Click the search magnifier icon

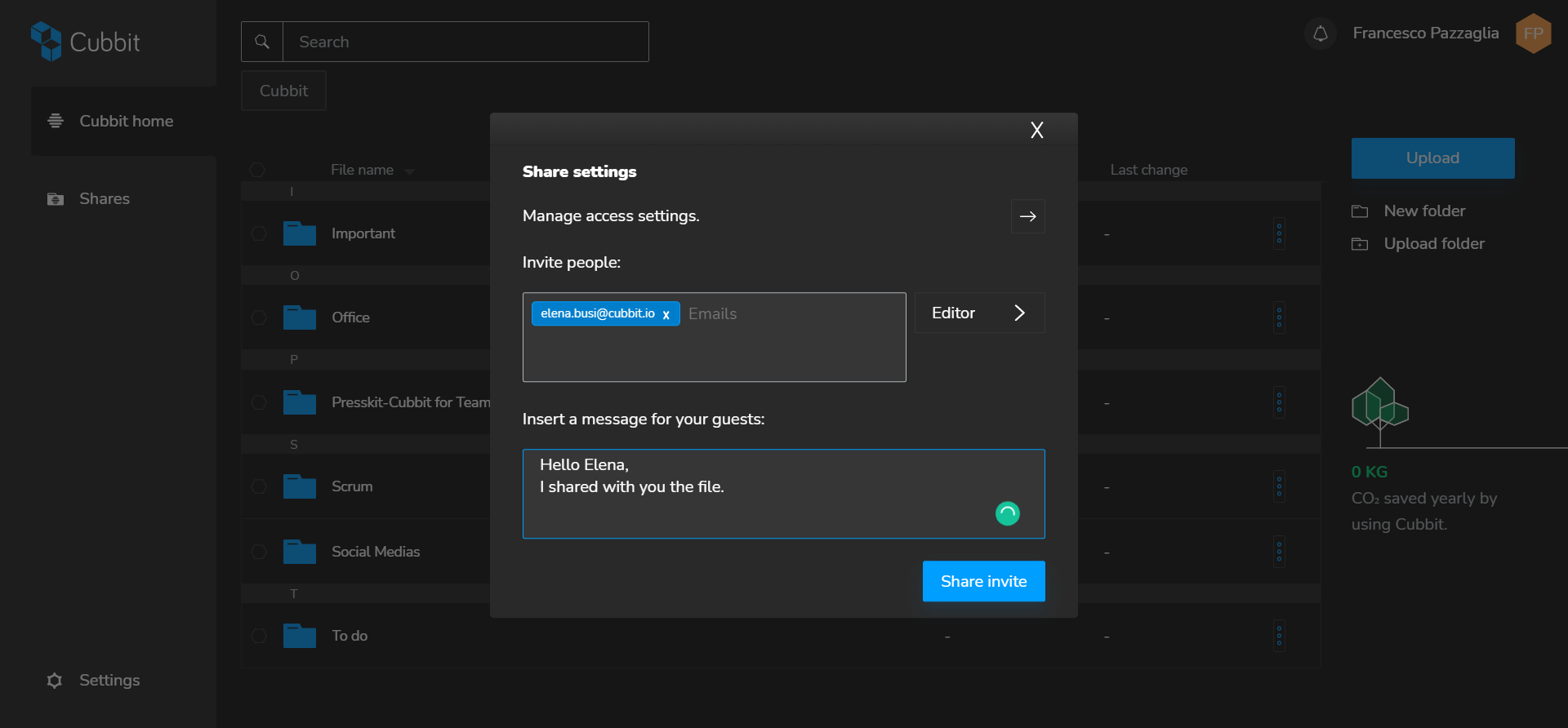pos(262,42)
